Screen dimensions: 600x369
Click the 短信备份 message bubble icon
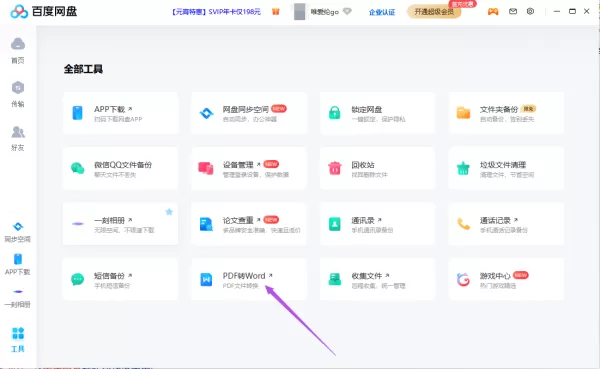pos(77,279)
